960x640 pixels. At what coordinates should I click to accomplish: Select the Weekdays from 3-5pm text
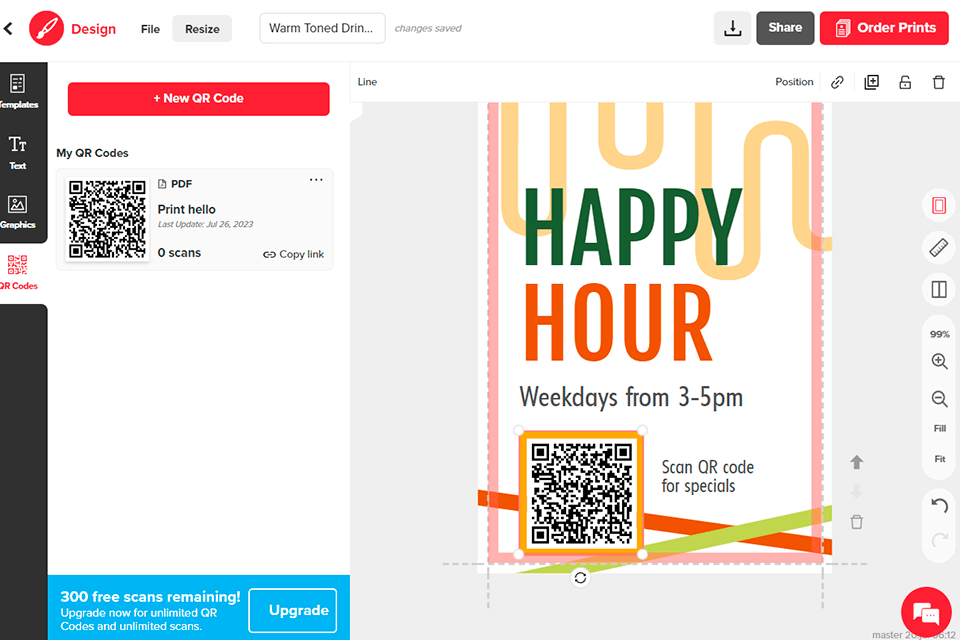click(631, 397)
